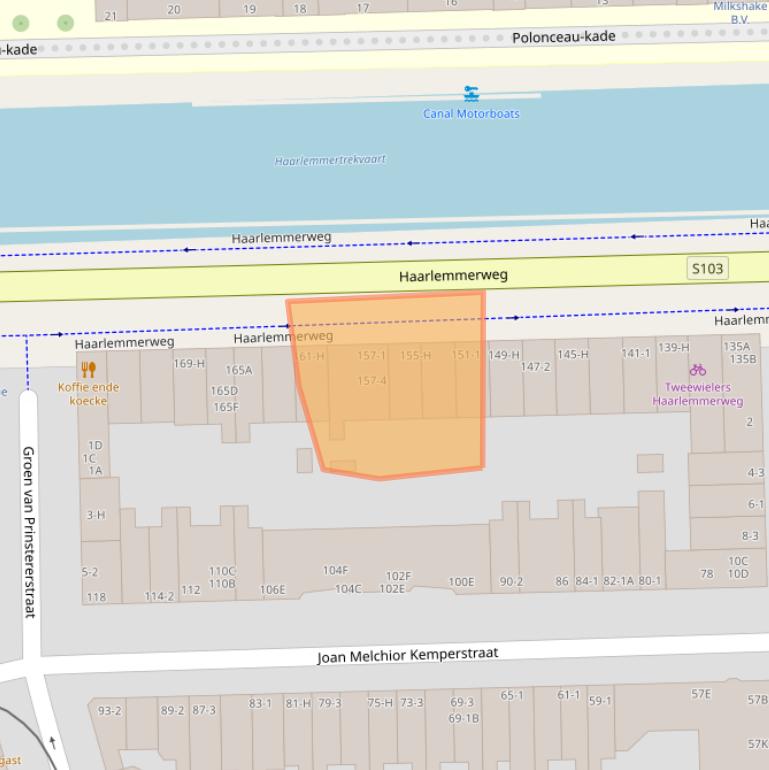Image resolution: width=769 pixels, height=770 pixels.
Task: Select building numbered 169-H
Action: coord(189,363)
